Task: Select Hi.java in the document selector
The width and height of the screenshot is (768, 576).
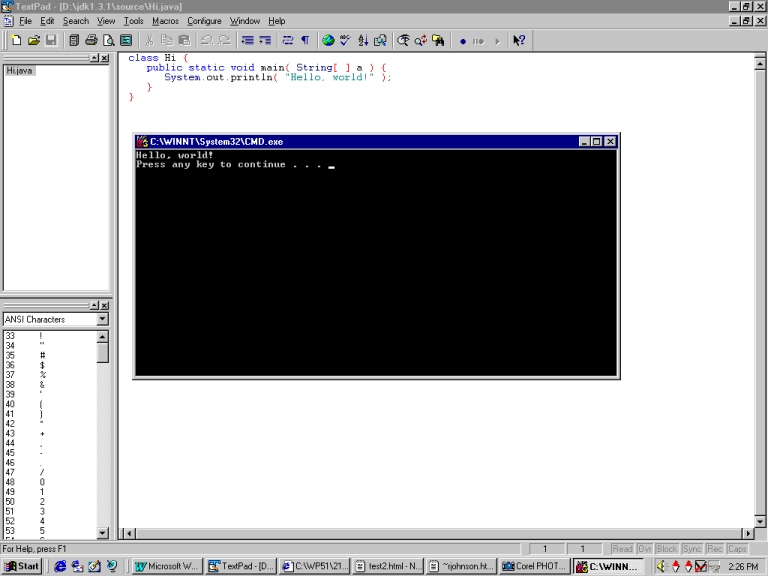Action: click(x=19, y=71)
